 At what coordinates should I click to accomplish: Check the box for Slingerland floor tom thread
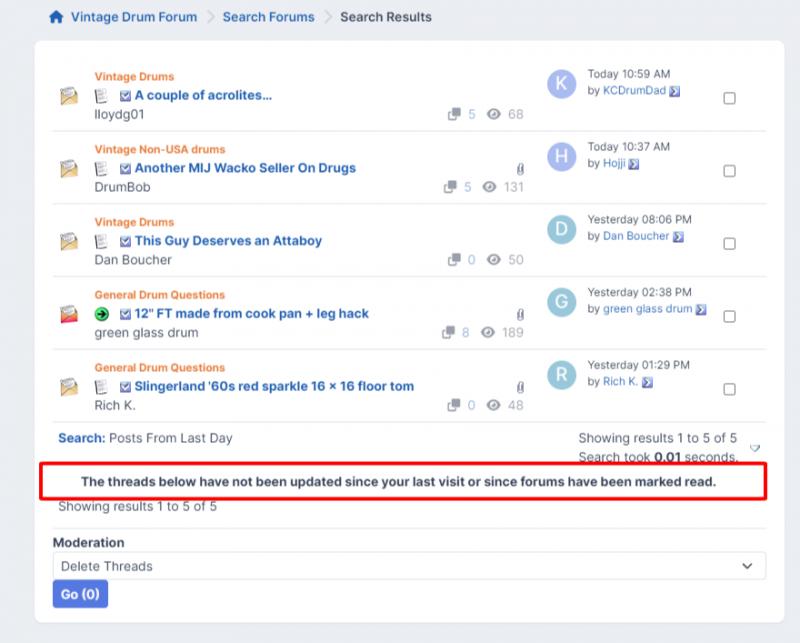[729, 389]
